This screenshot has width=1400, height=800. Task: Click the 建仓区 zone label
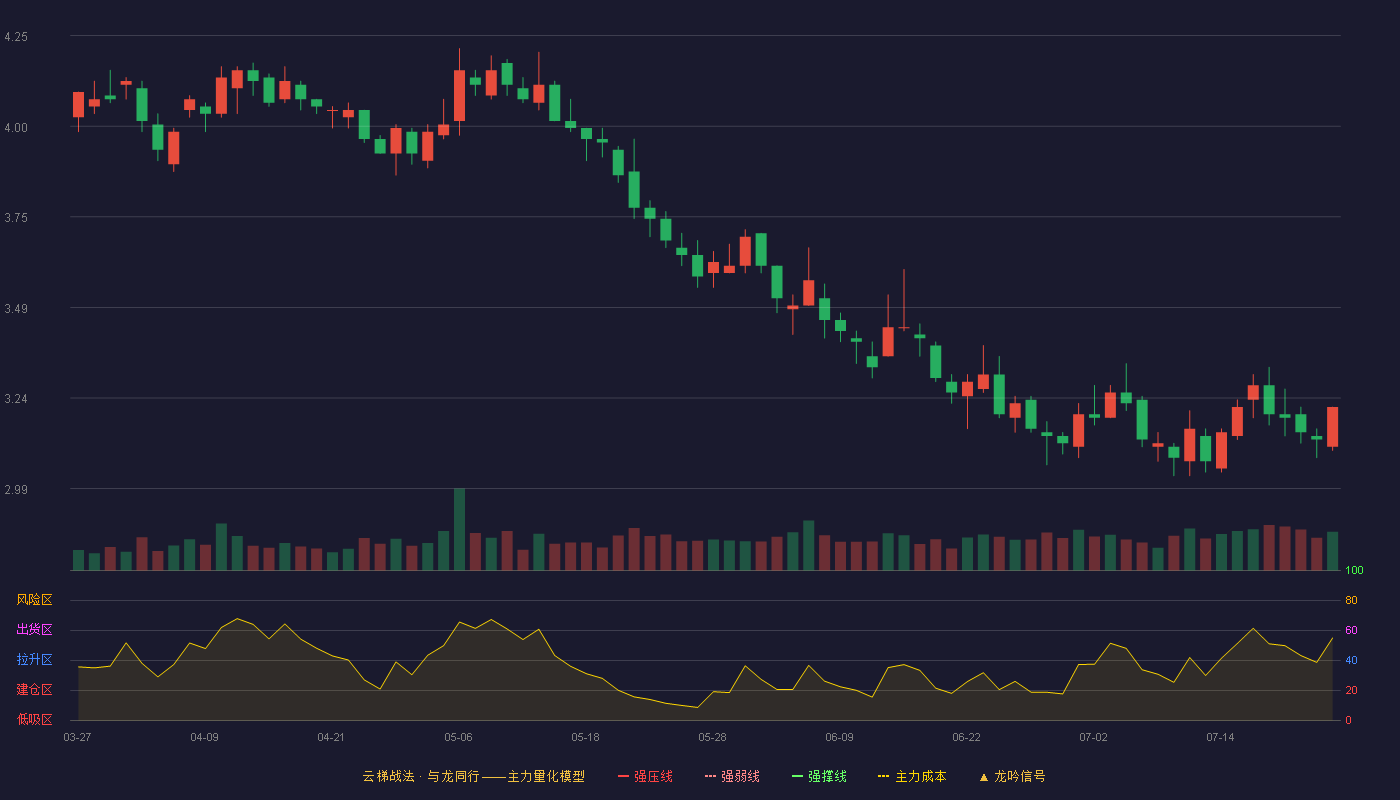34,690
